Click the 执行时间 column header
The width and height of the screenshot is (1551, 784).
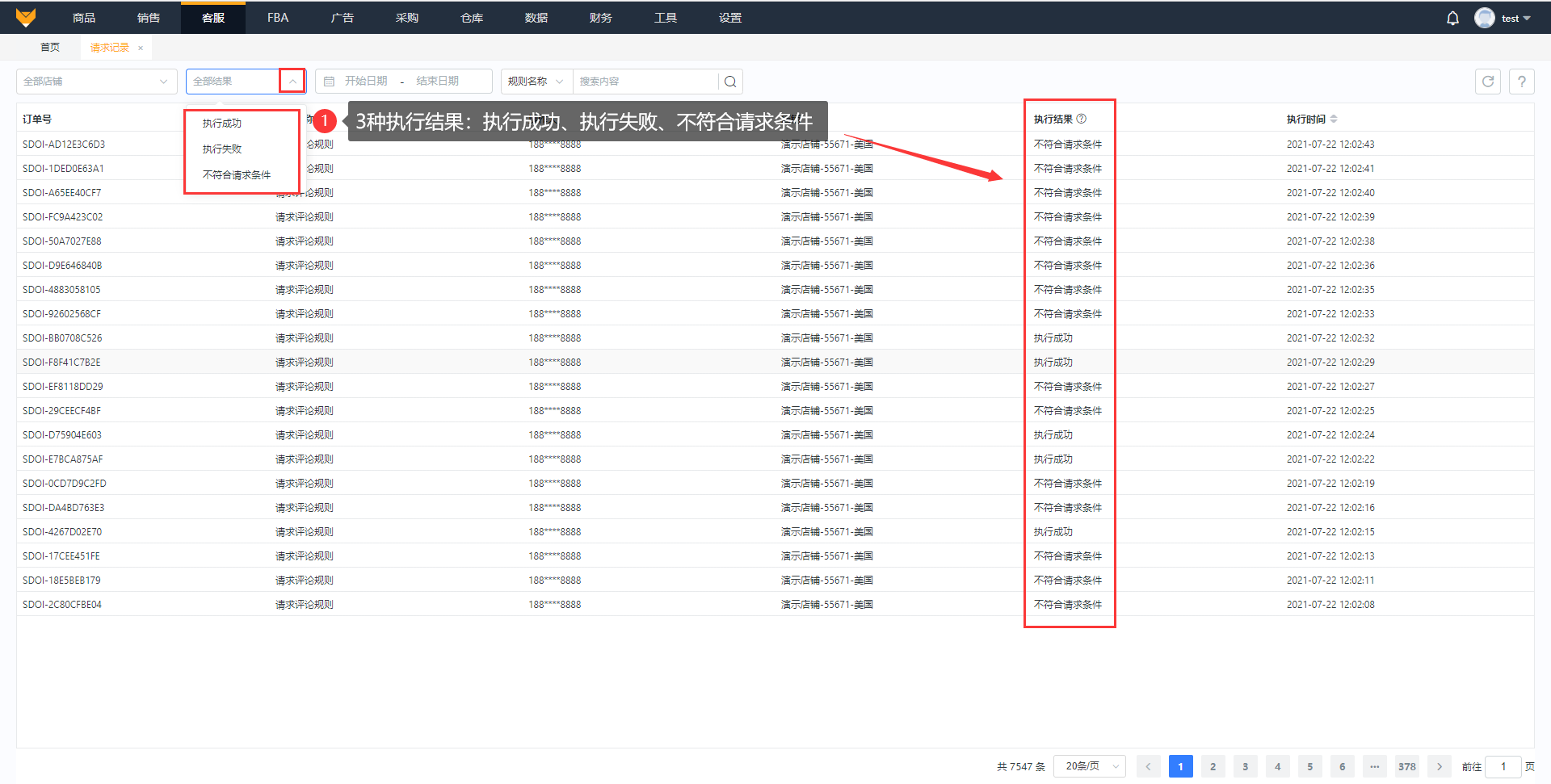point(1306,119)
